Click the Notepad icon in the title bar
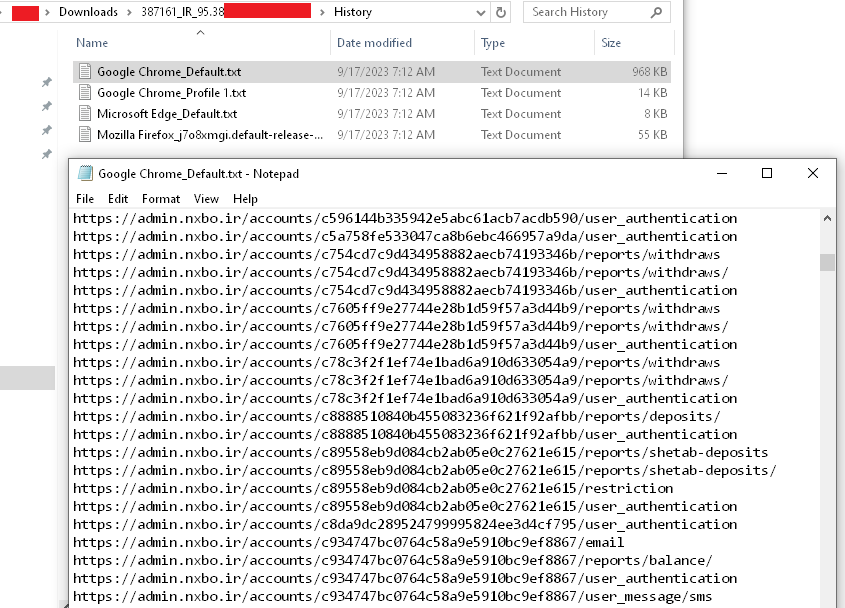The height and width of the screenshot is (608, 845). 85,174
